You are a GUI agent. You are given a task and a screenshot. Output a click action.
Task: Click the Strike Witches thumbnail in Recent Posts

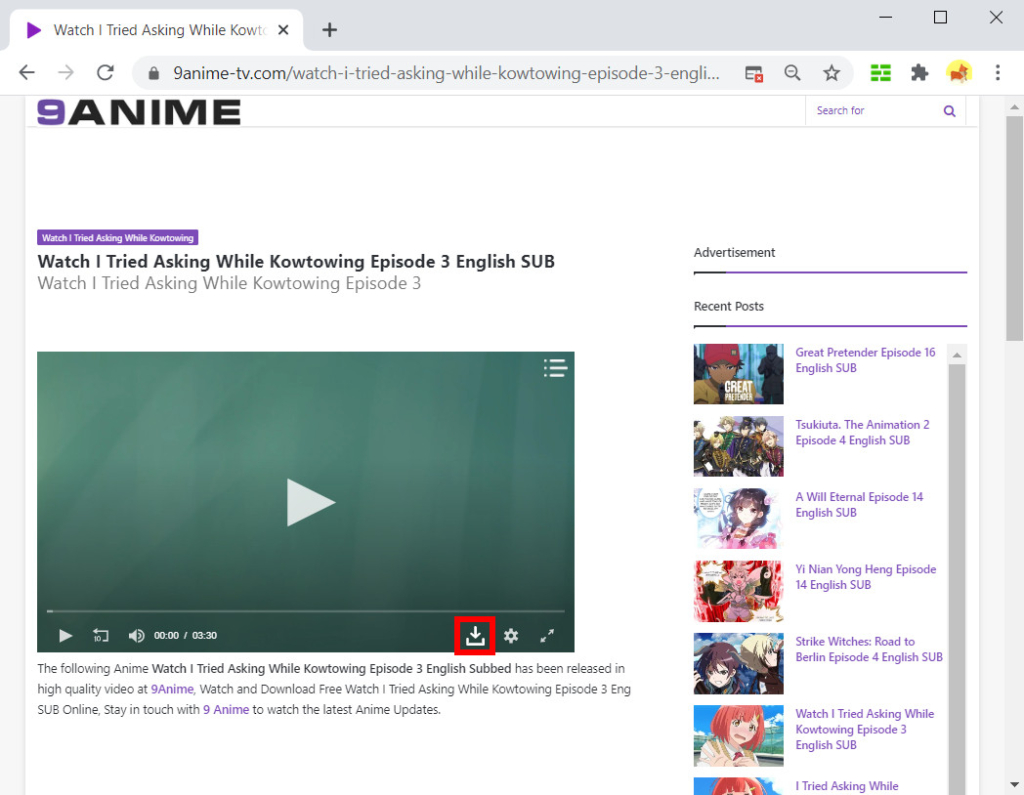tap(738, 663)
